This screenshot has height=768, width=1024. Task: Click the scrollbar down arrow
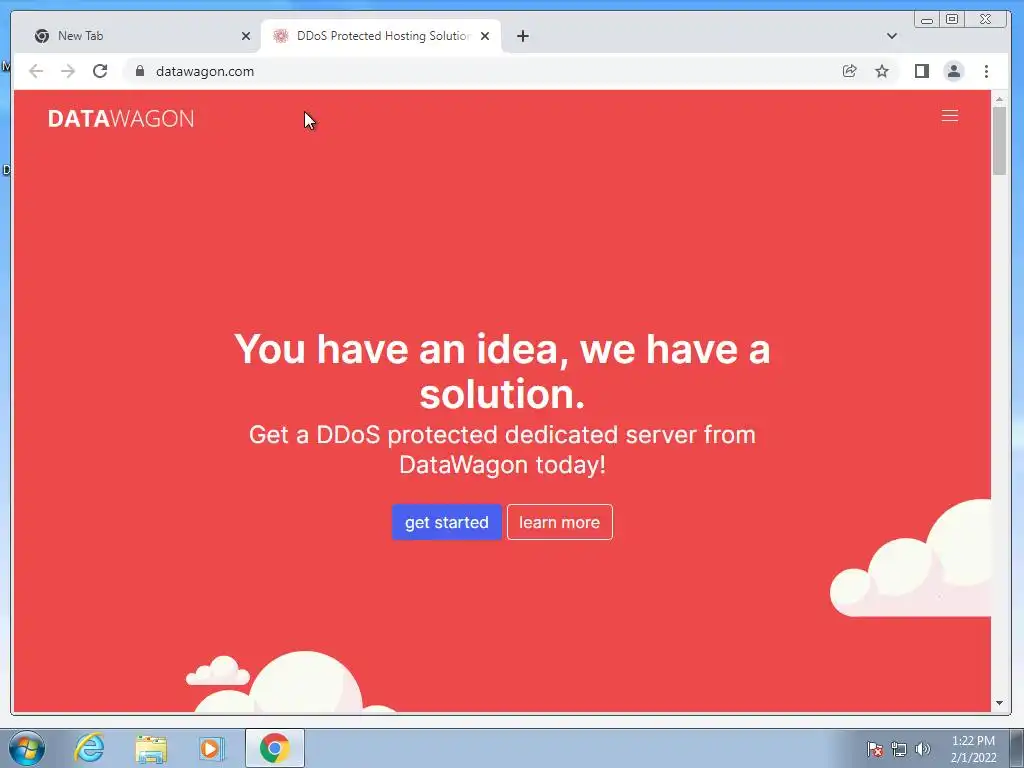(999, 703)
